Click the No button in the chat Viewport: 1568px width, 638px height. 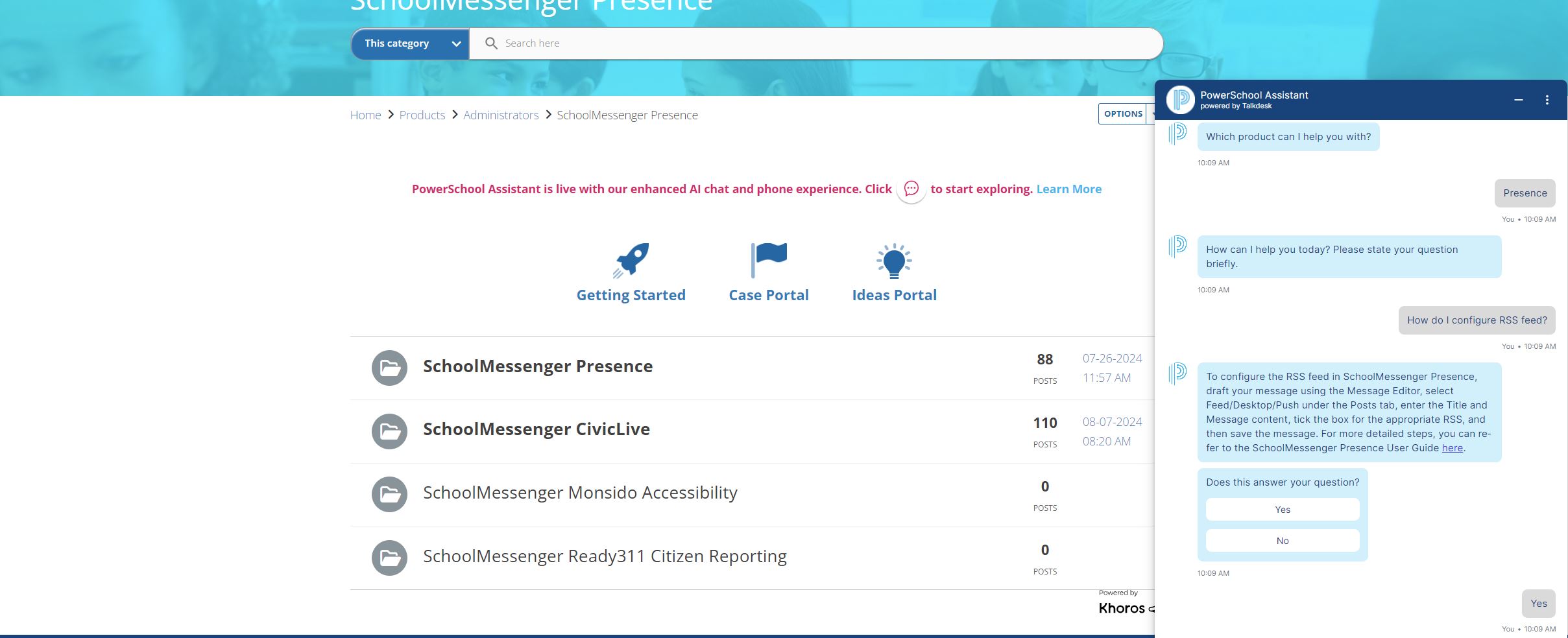[x=1282, y=540]
